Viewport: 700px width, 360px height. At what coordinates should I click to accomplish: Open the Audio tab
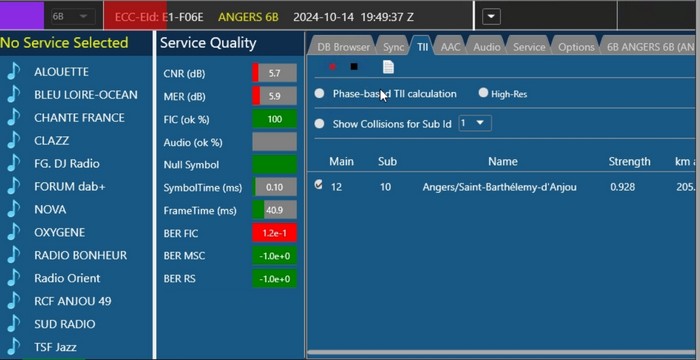(x=487, y=47)
